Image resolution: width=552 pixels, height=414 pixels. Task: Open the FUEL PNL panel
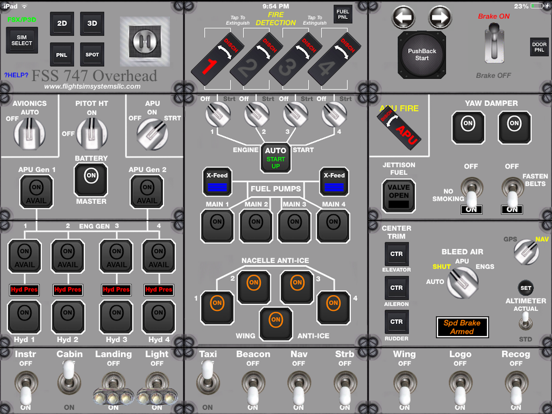pos(343,14)
